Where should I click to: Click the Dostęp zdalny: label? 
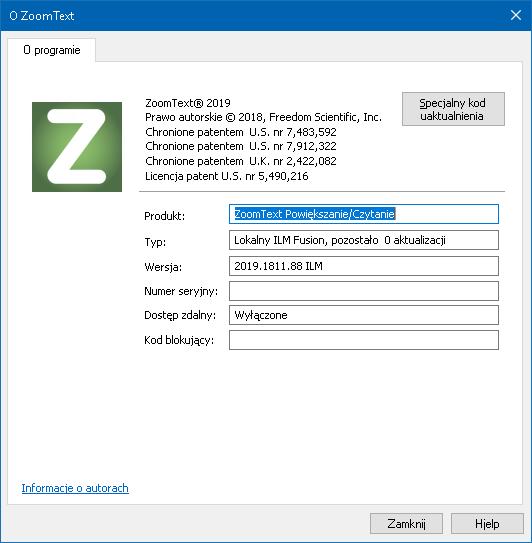[x=180, y=315]
